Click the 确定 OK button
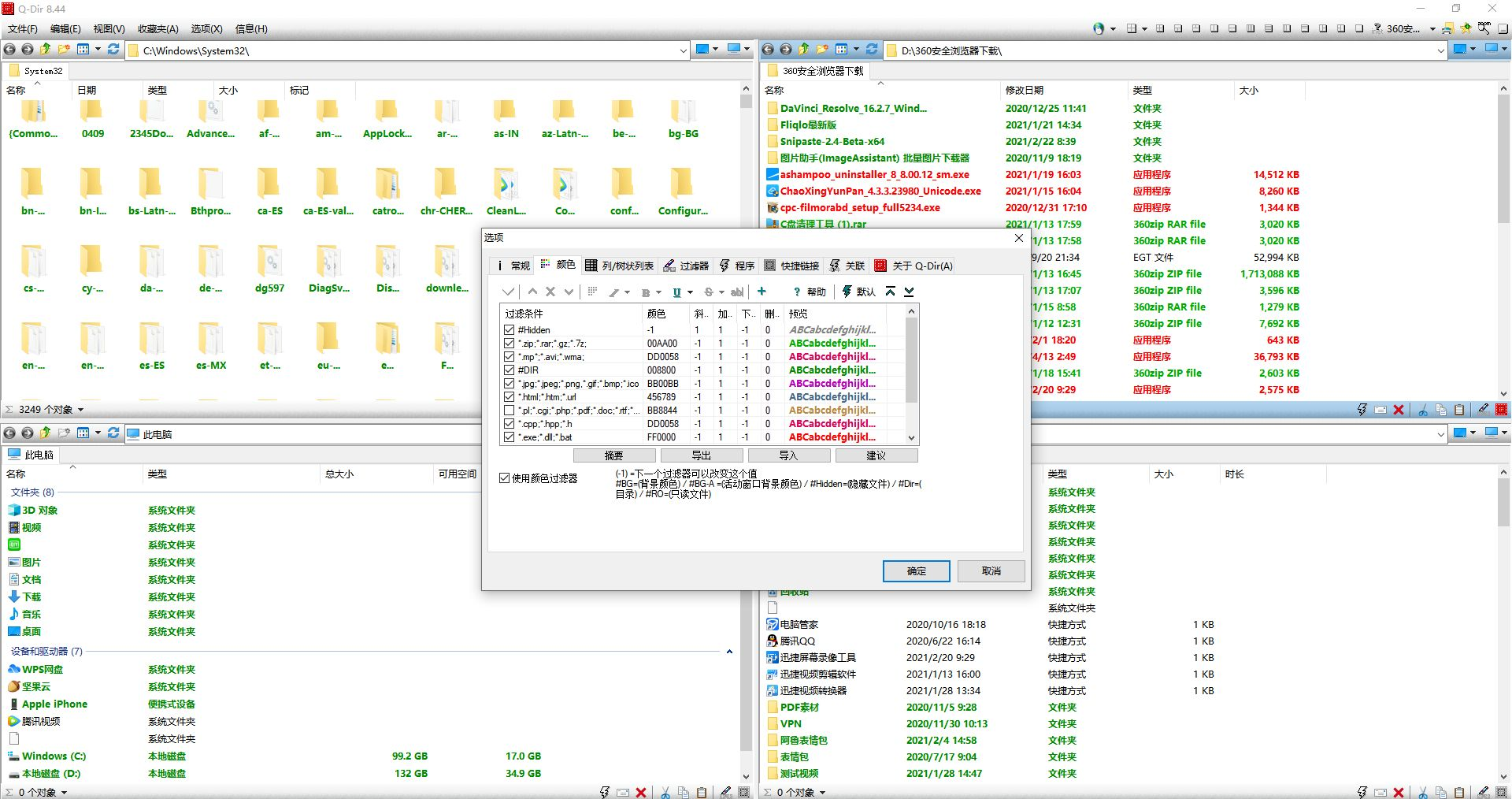The image size is (1512, 799). click(x=916, y=571)
